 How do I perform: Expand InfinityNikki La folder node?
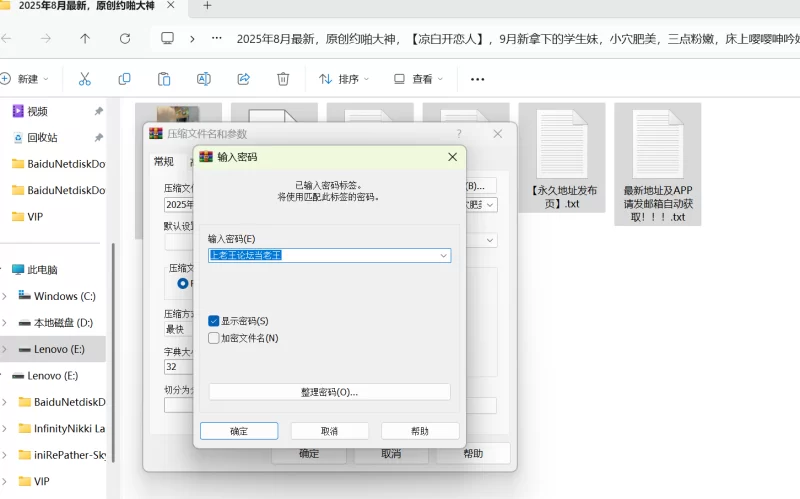(x=5, y=429)
